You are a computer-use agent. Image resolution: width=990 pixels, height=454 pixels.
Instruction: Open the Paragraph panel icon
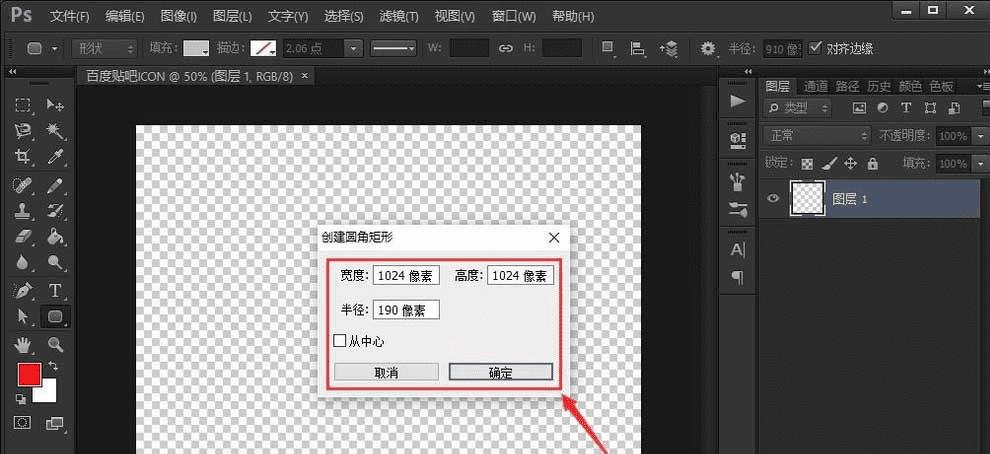pos(737,277)
